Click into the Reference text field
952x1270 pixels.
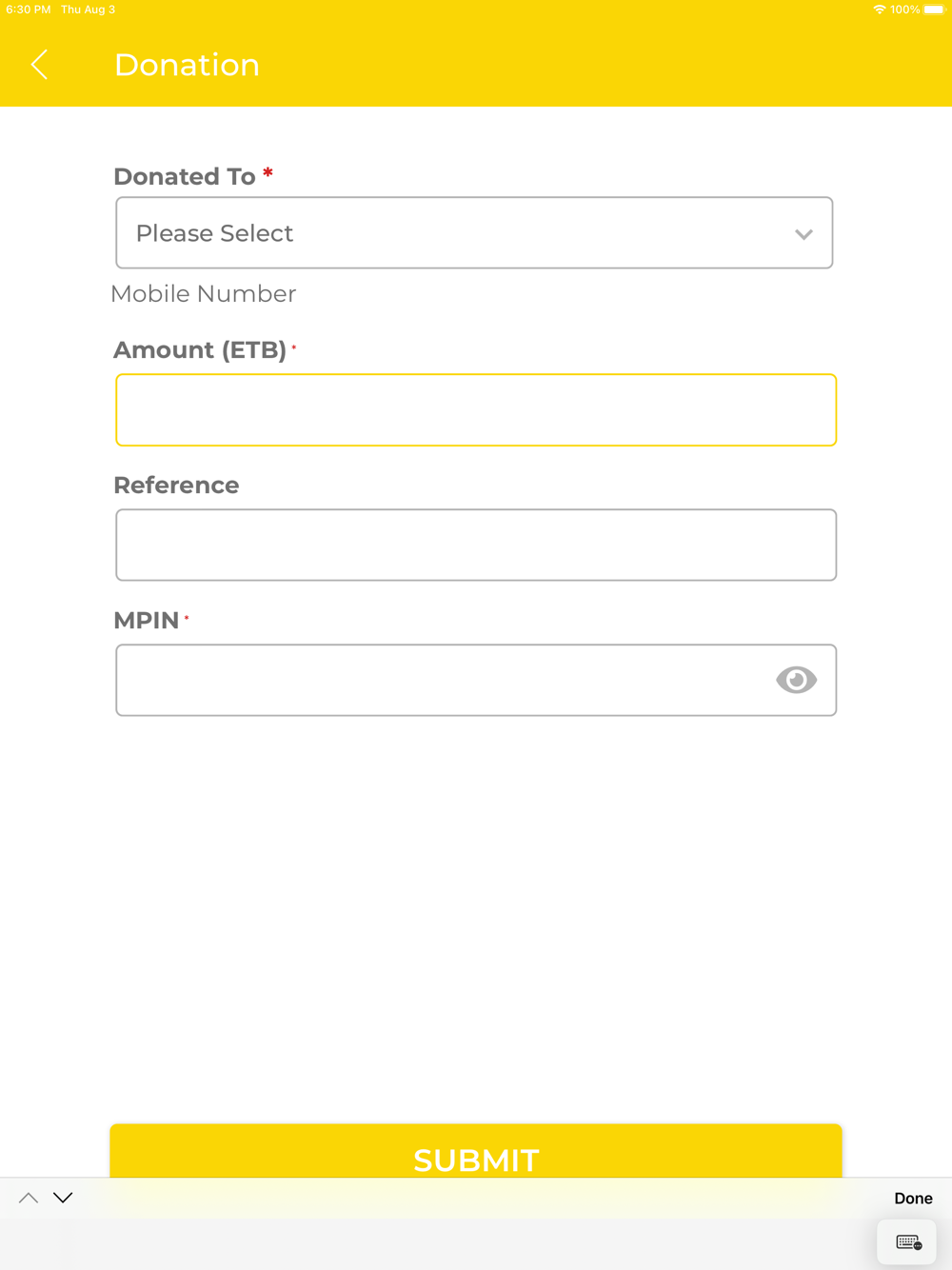[476, 546]
